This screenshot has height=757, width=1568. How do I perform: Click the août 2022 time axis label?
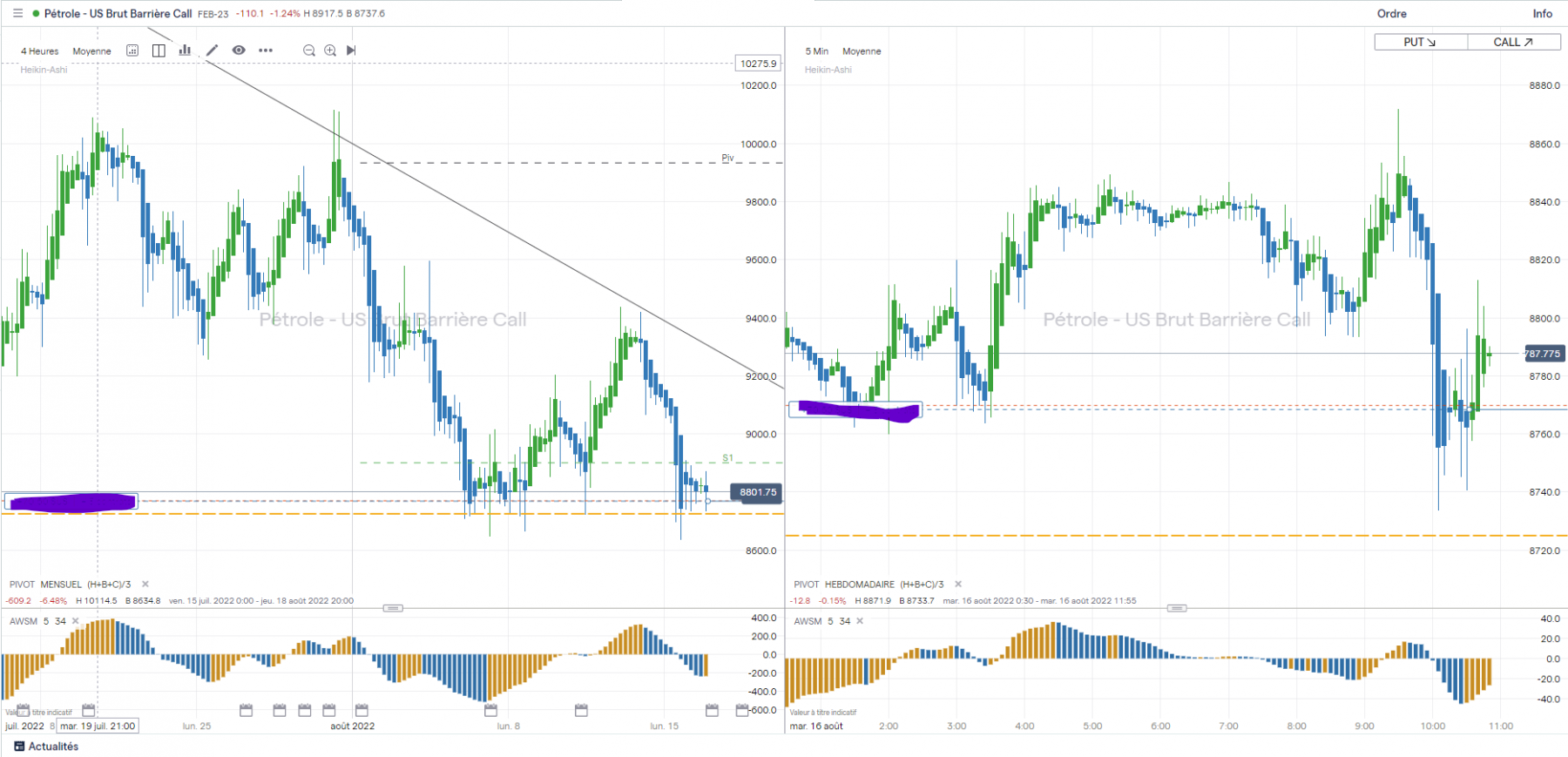352,726
